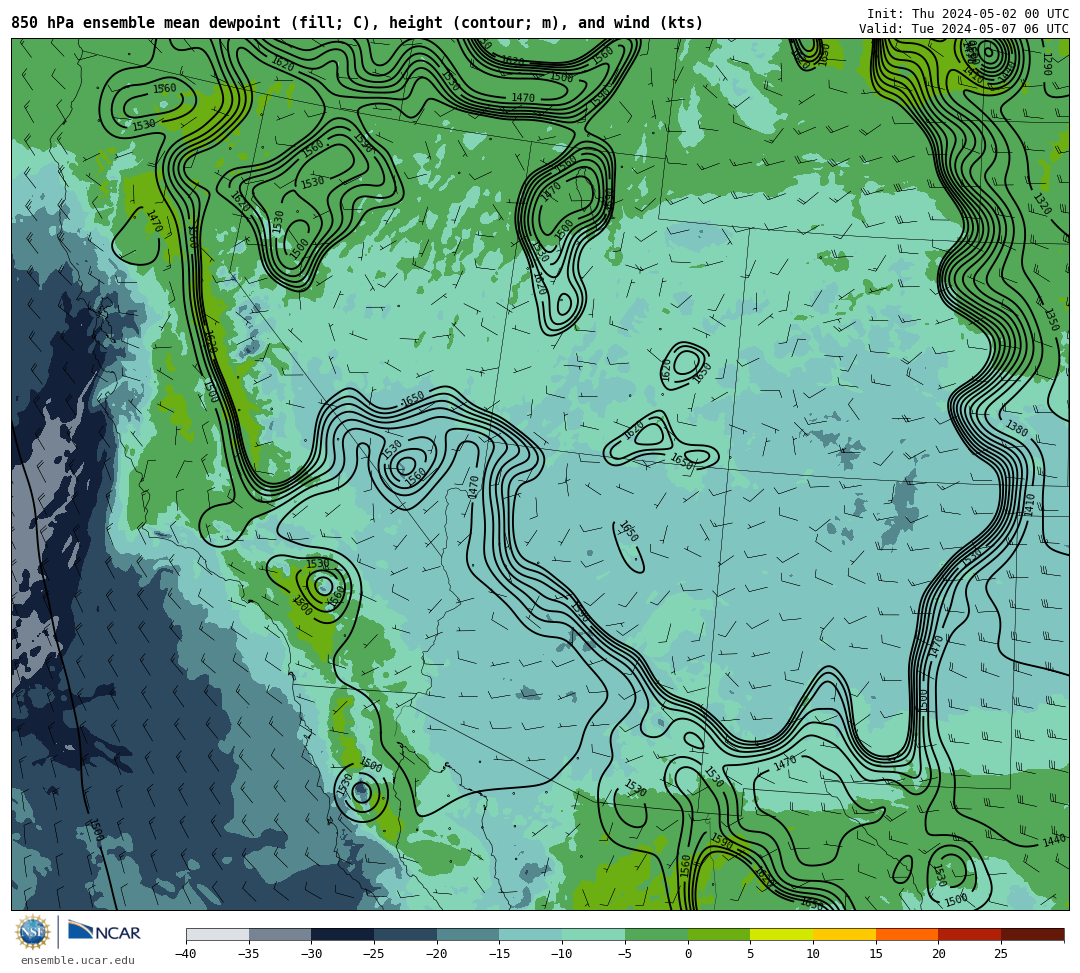Image resolution: width=1080 pixels, height=973 pixels.
Task: Open the ensemble.ucar.edu link text
Action: coord(78,961)
